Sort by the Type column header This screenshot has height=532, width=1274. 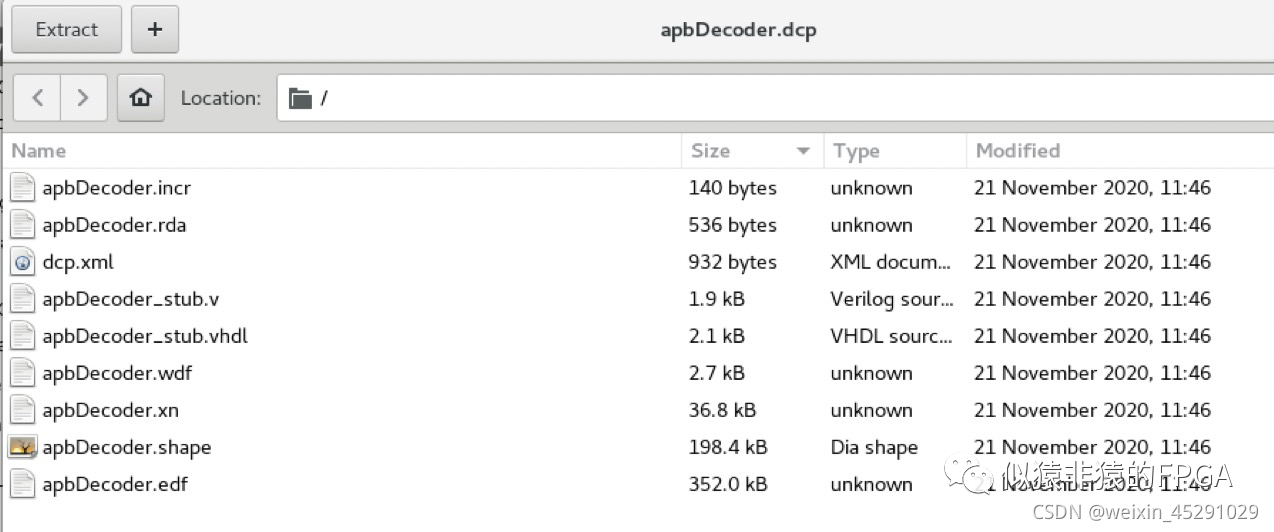856,151
